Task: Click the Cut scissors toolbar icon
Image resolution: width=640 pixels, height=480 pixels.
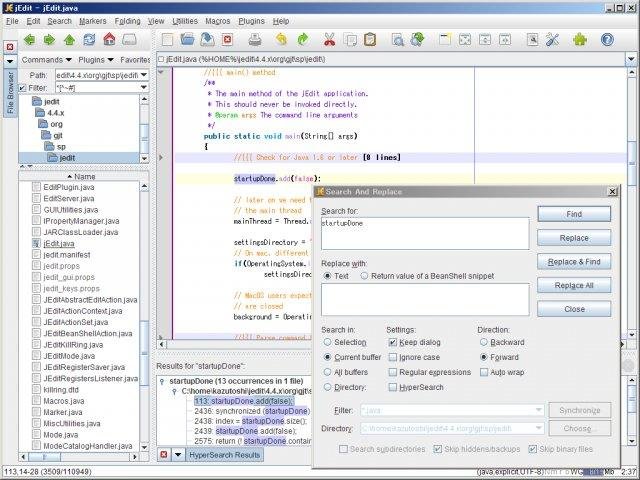Action: tap(329, 40)
